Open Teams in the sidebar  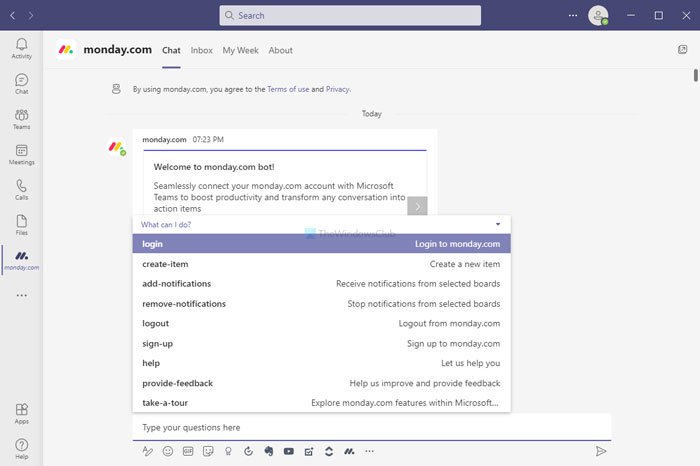pos(21,119)
